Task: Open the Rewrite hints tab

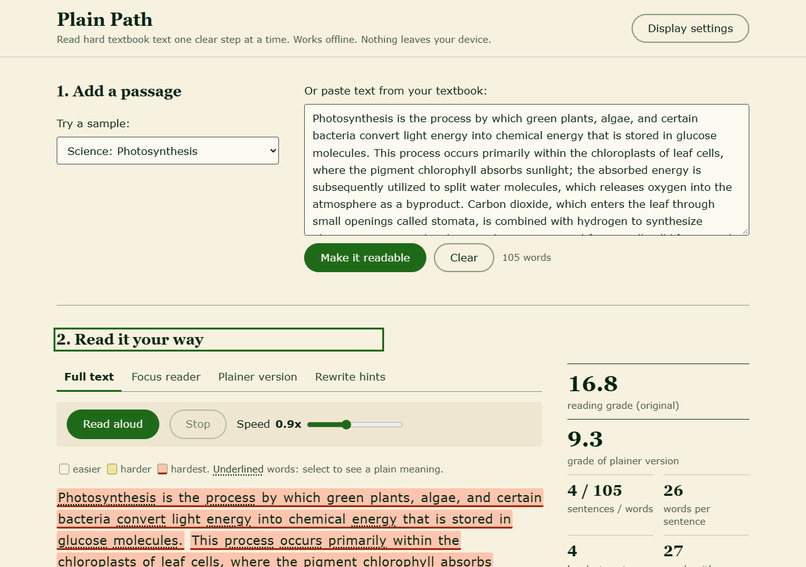Action: pos(350,377)
